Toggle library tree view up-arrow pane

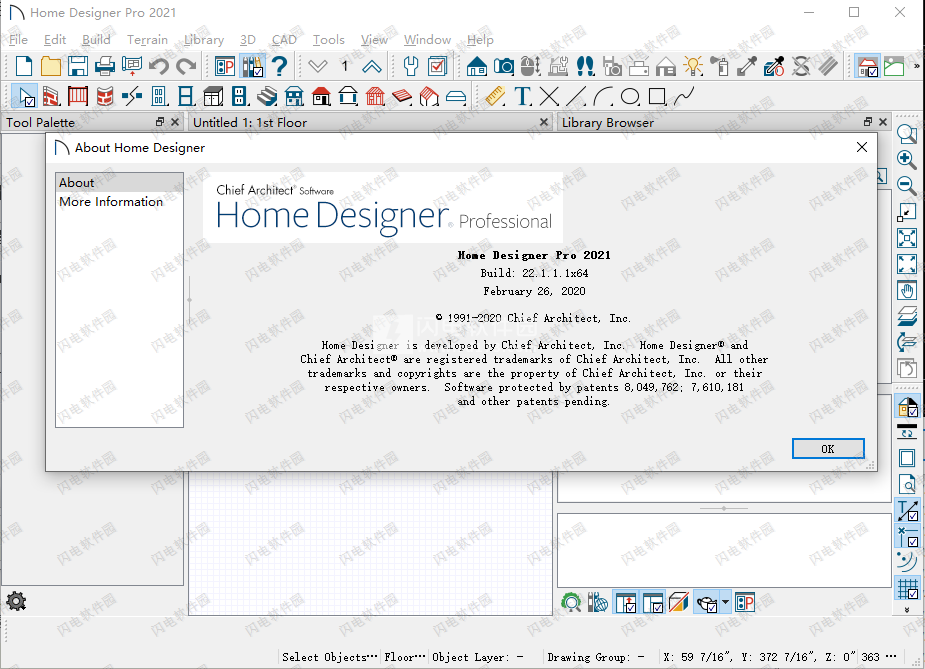click(x=625, y=603)
